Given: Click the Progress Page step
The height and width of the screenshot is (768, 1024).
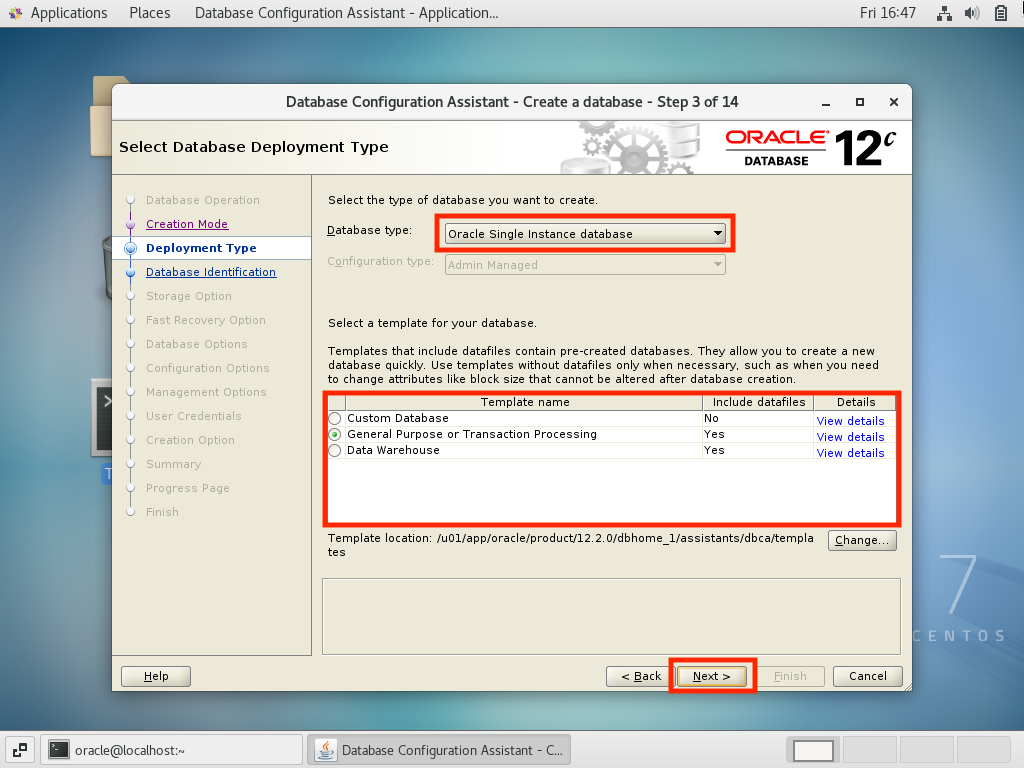Looking at the screenshot, I should [x=187, y=488].
